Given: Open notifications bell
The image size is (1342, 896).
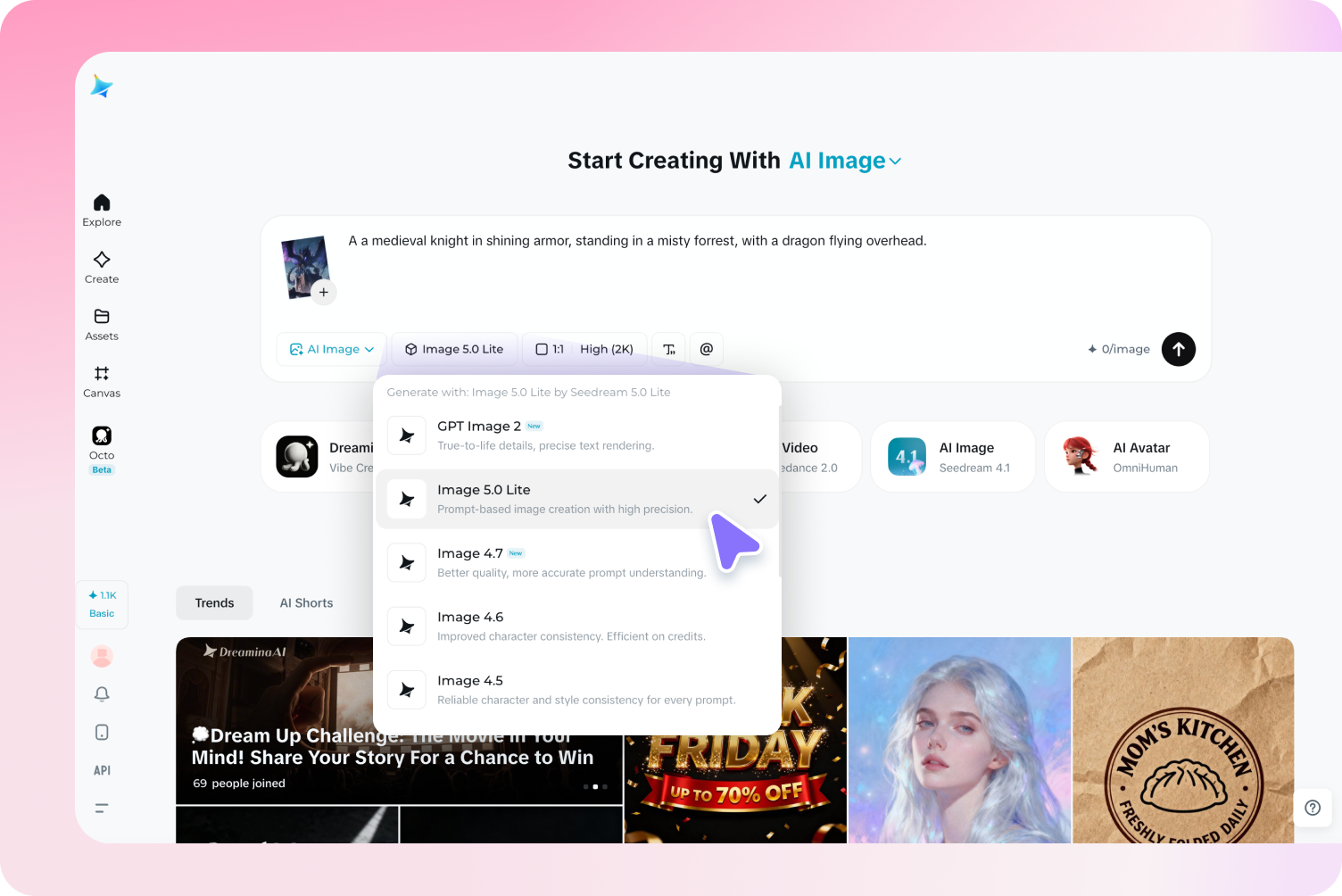Looking at the screenshot, I should click(x=102, y=694).
